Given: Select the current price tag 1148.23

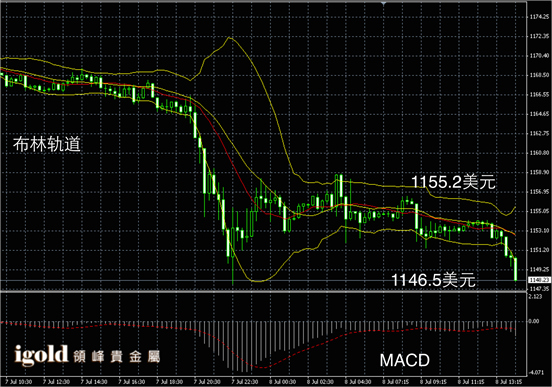Looking at the screenshot, I should pos(539,280).
